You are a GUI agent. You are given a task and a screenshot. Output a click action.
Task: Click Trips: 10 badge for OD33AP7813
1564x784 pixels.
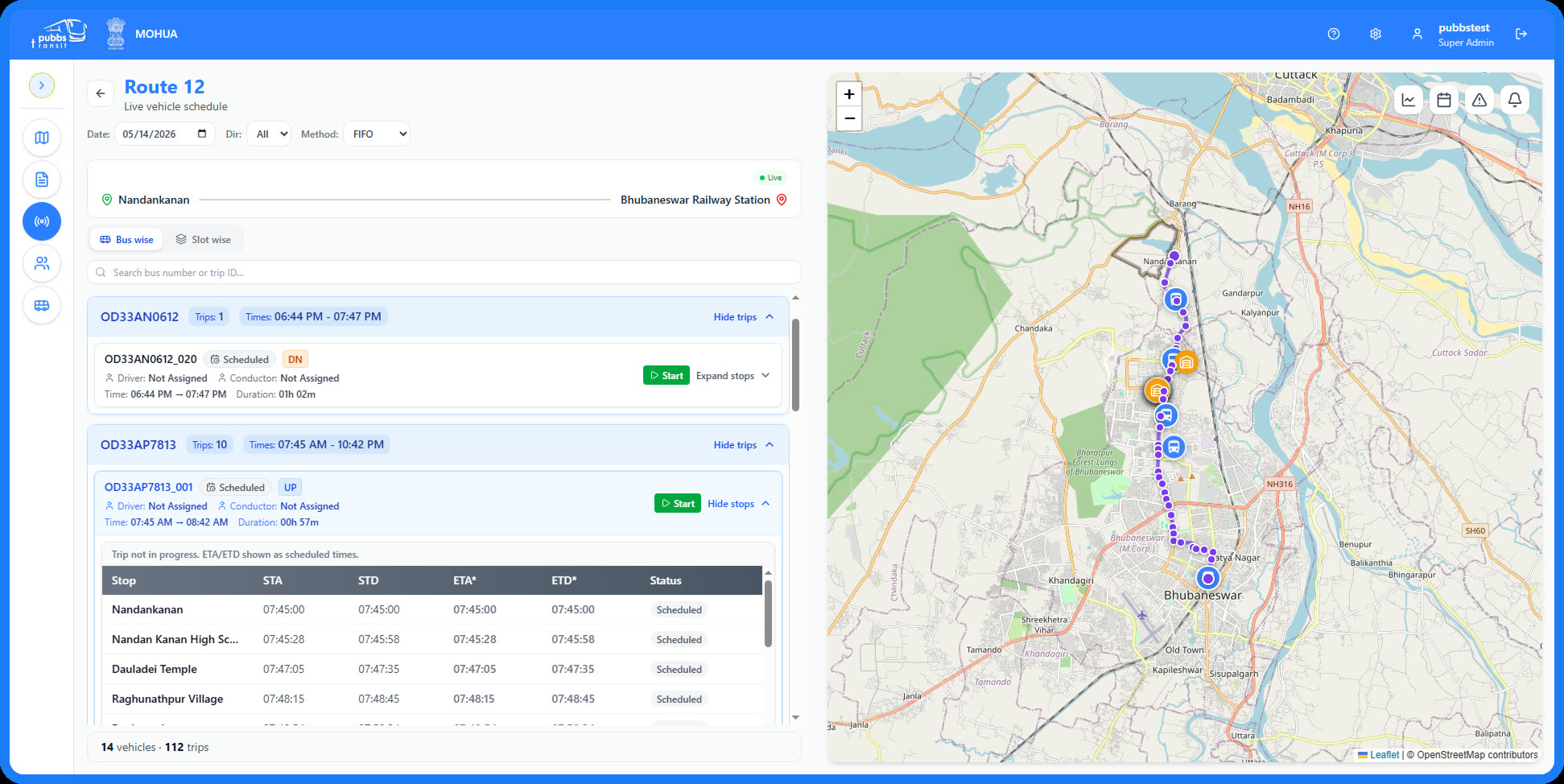tap(210, 444)
